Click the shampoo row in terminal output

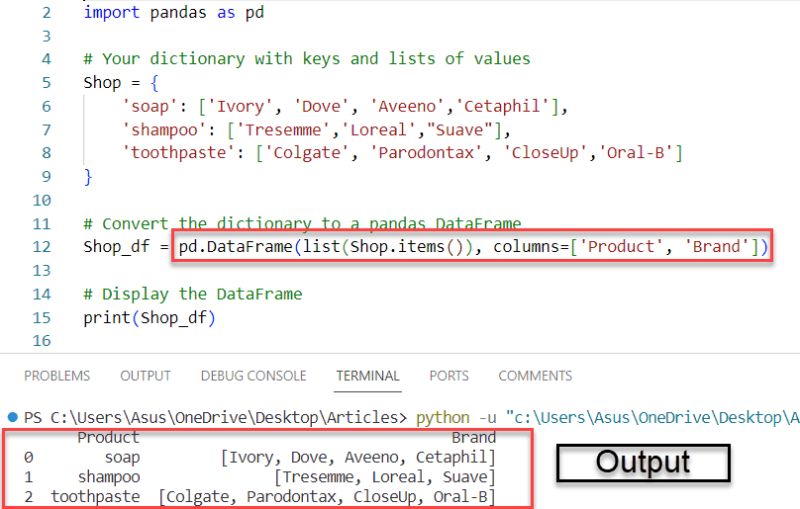click(260, 477)
